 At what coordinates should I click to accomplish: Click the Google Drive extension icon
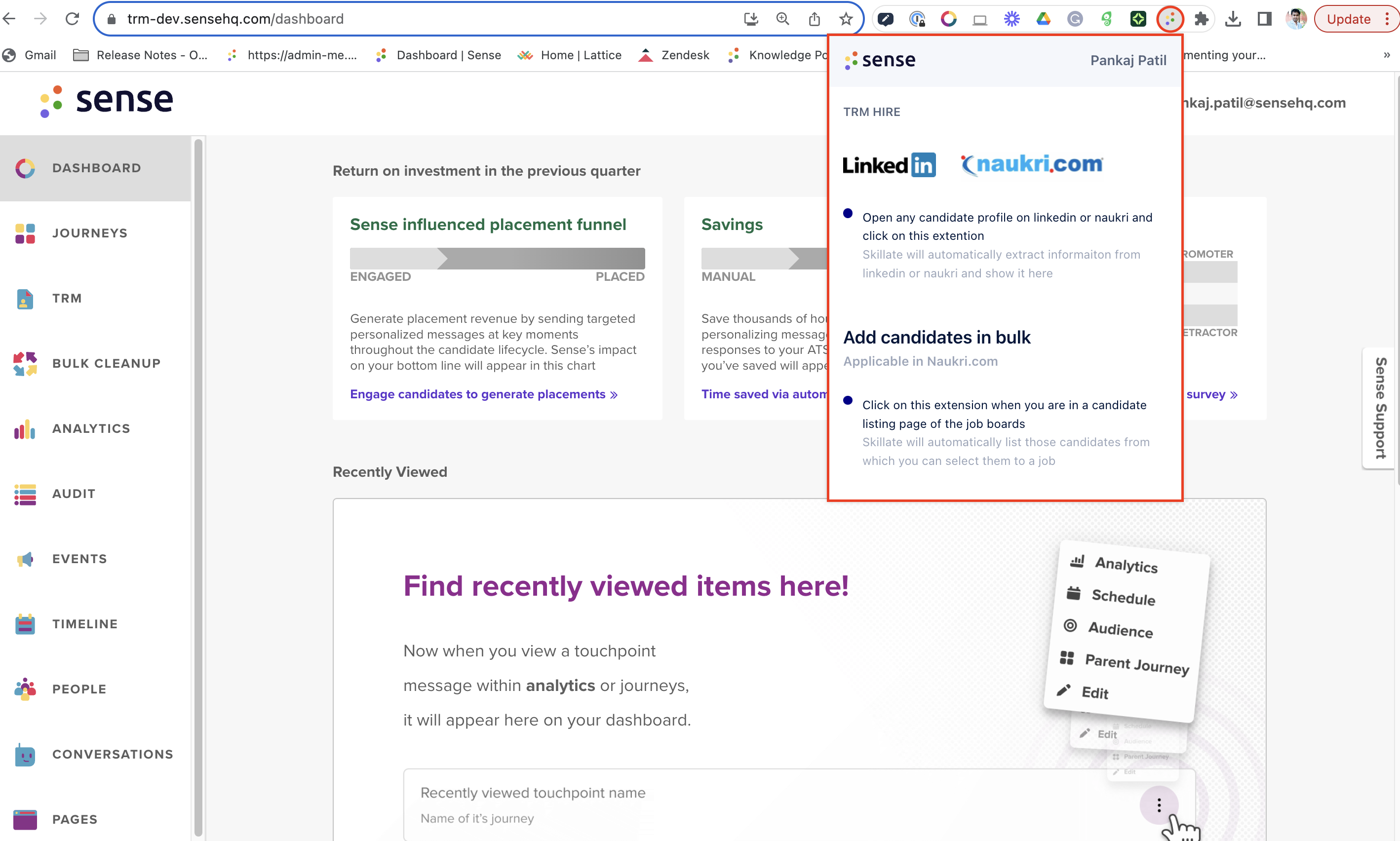point(1044,19)
